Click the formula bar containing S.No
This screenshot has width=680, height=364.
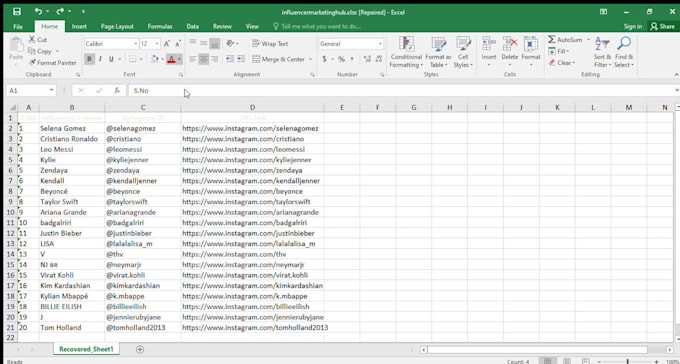click(401, 90)
